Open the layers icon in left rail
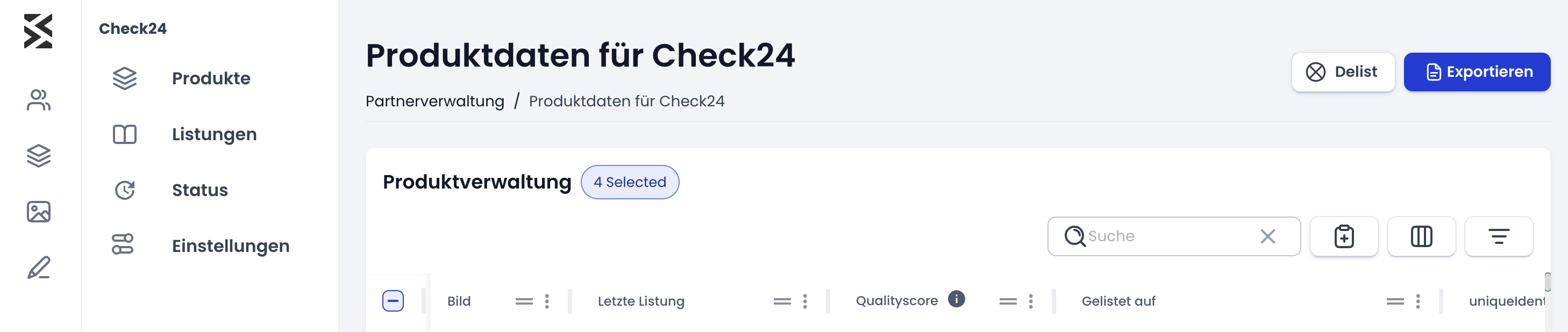Image resolution: width=1568 pixels, height=332 pixels. [38, 156]
